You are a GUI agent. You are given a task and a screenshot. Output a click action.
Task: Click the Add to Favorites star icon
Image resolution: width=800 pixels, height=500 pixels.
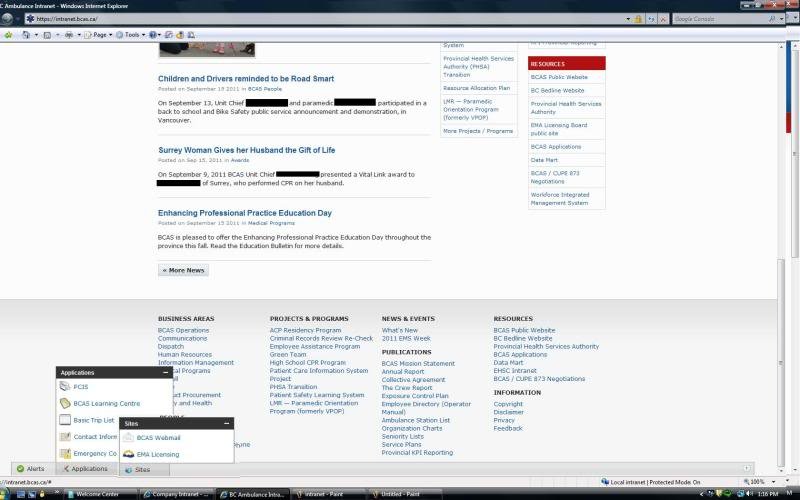[8, 35]
